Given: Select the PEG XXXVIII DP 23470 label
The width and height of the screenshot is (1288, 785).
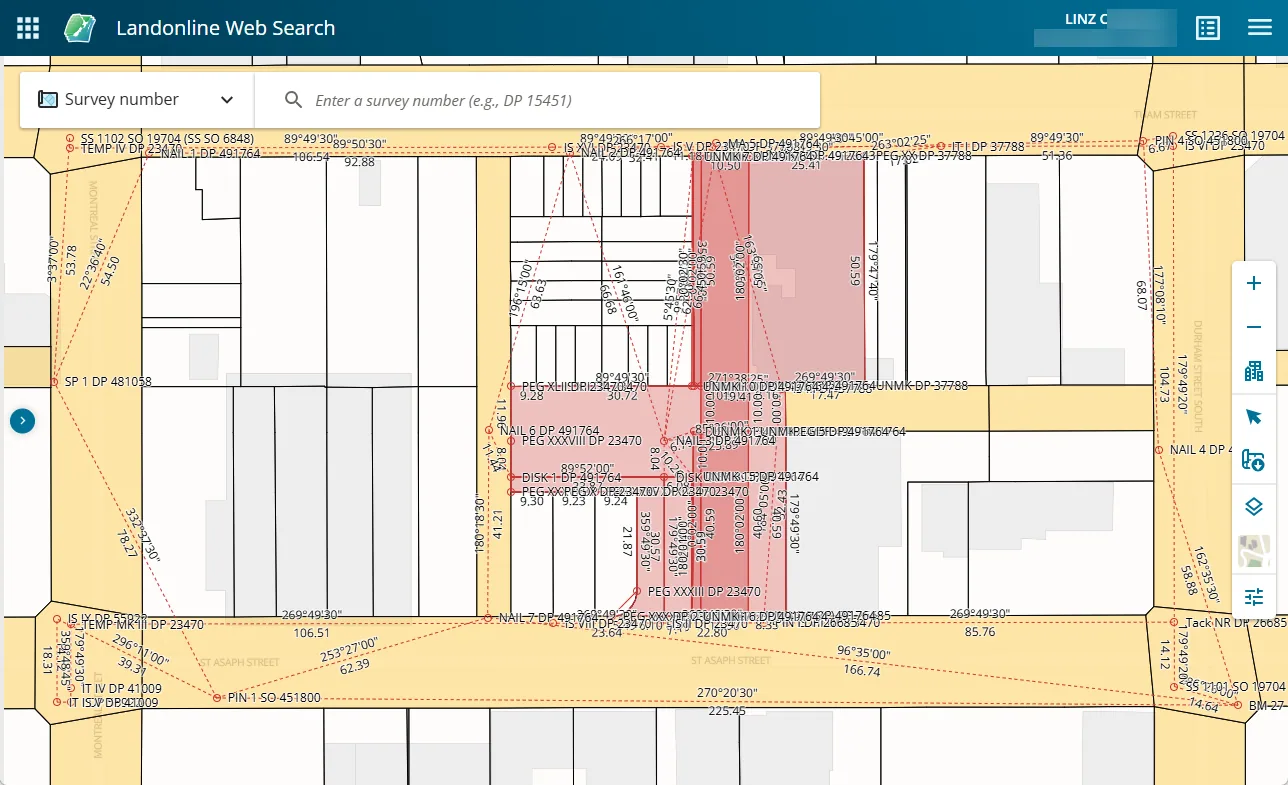Looking at the screenshot, I should pyautogui.click(x=582, y=440).
